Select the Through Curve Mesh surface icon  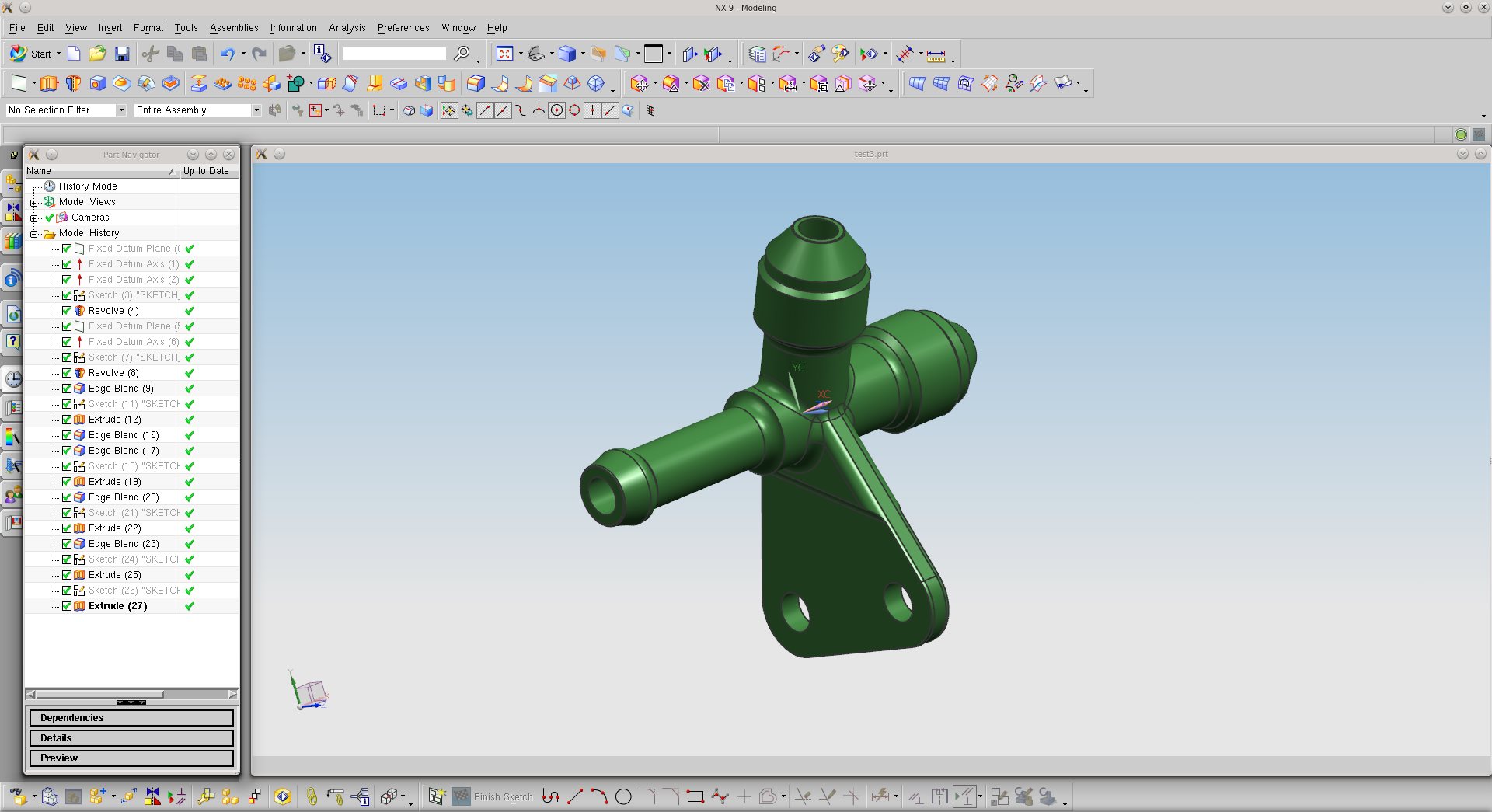coord(941,83)
